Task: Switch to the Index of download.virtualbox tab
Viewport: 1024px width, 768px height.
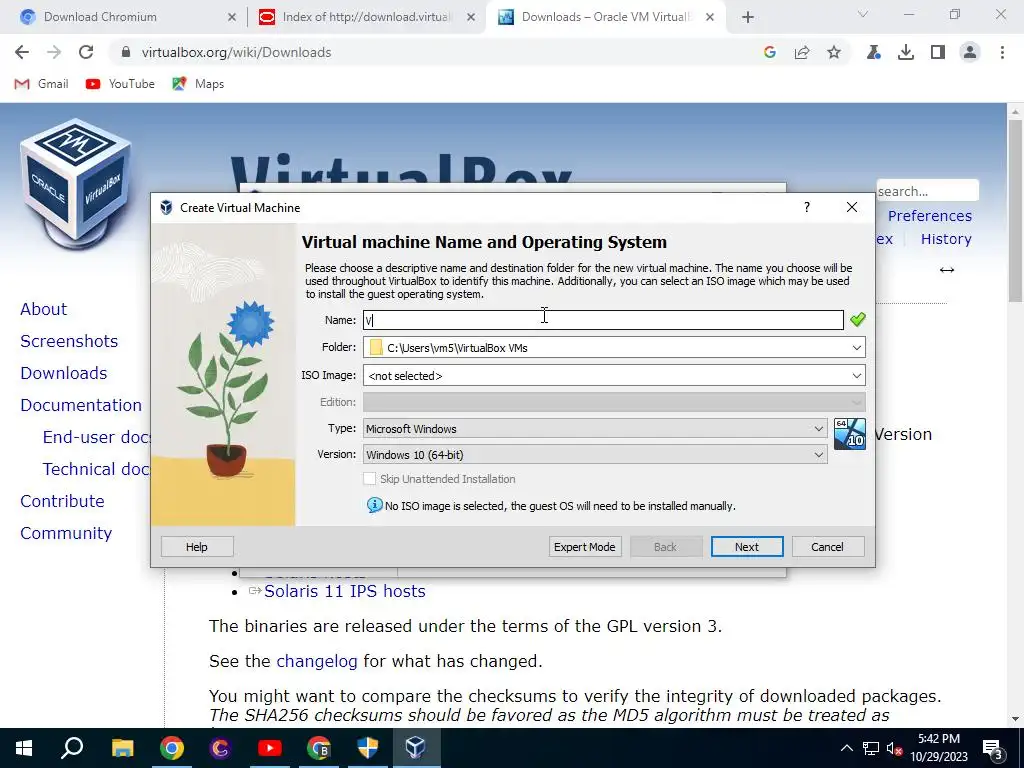Action: pyautogui.click(x=367, y=17)
